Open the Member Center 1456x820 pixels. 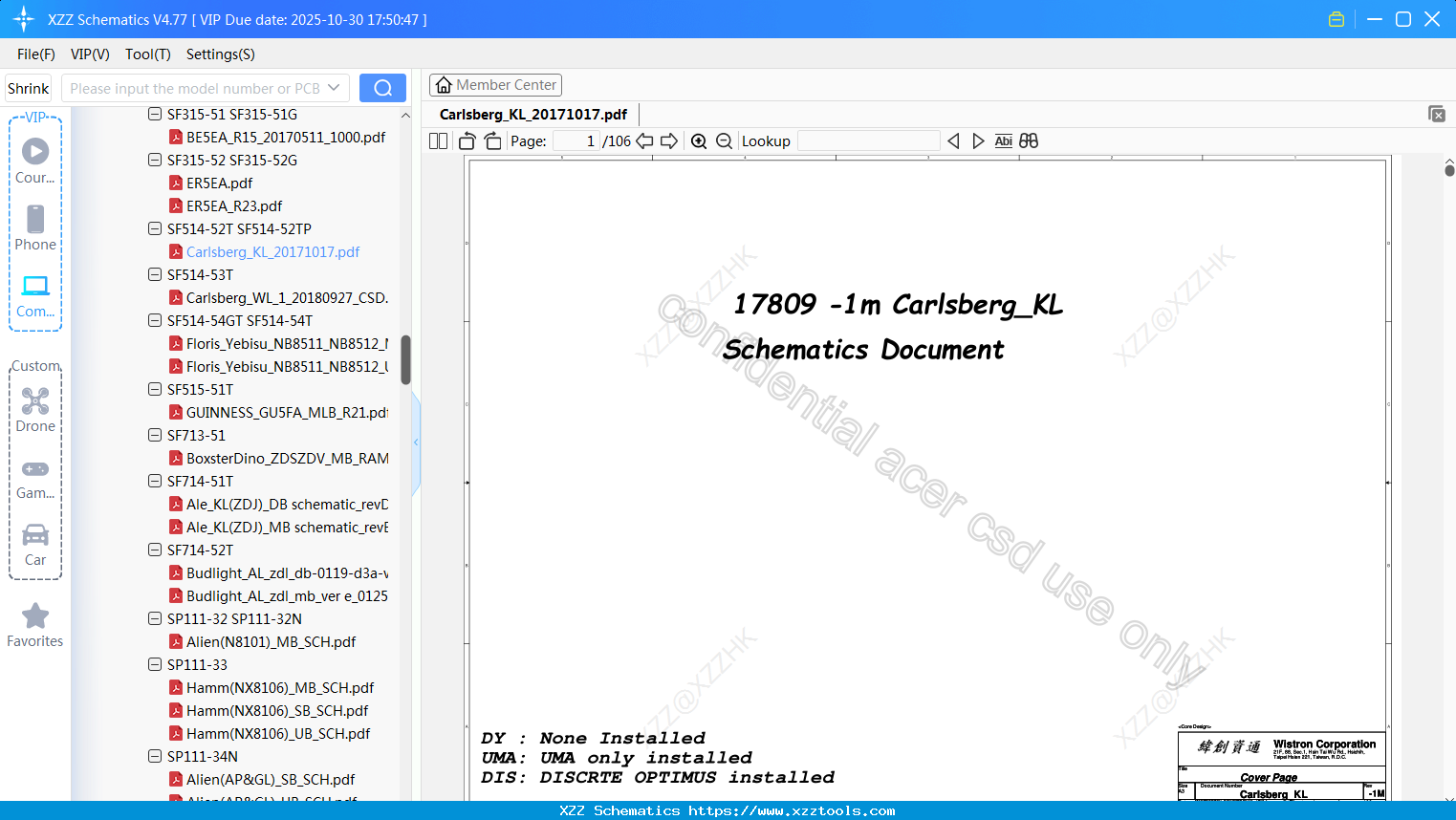pyautogui.click(x=495, y=85)
